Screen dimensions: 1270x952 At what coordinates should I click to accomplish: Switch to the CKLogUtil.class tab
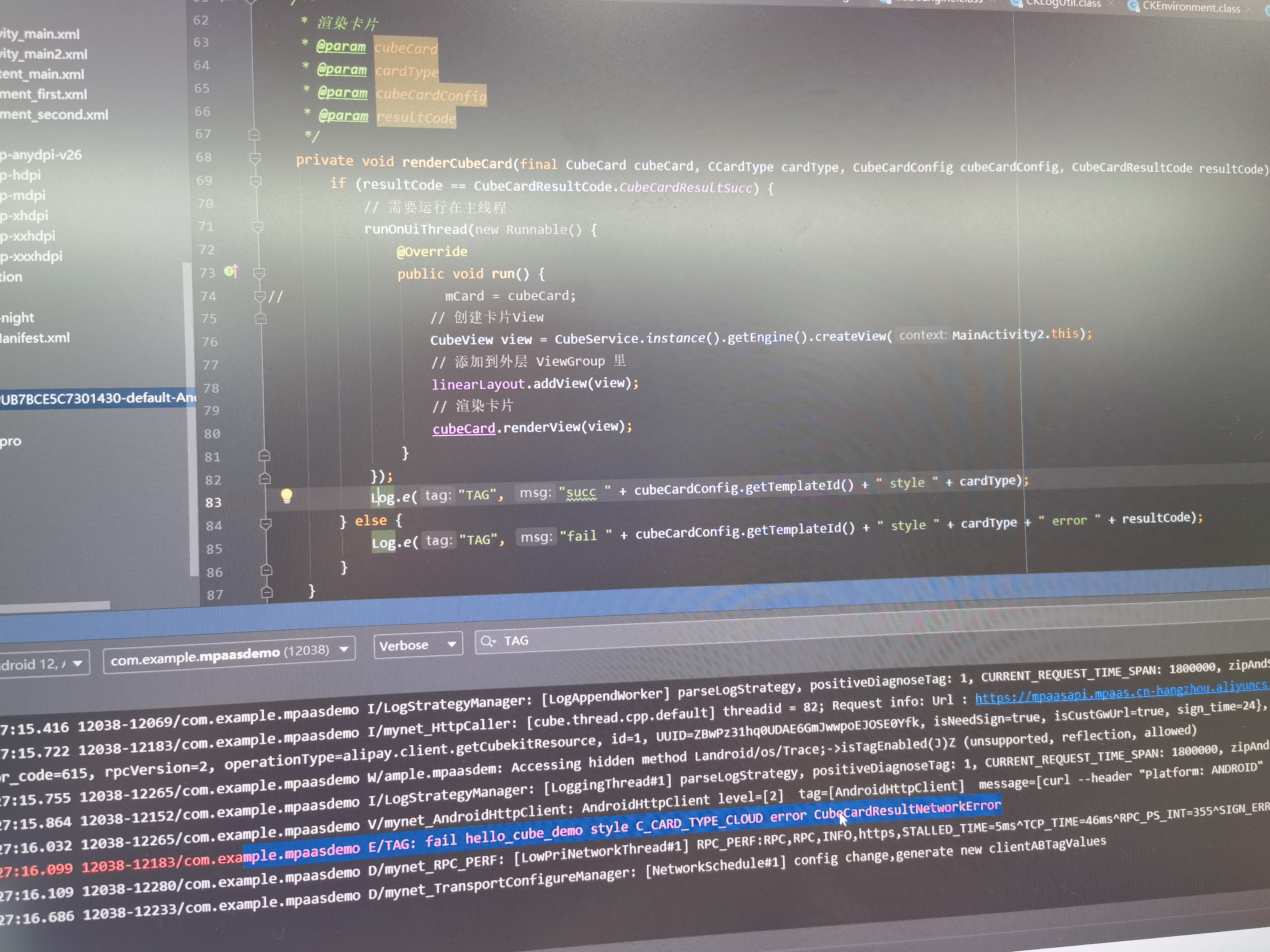pos(1062,3)
